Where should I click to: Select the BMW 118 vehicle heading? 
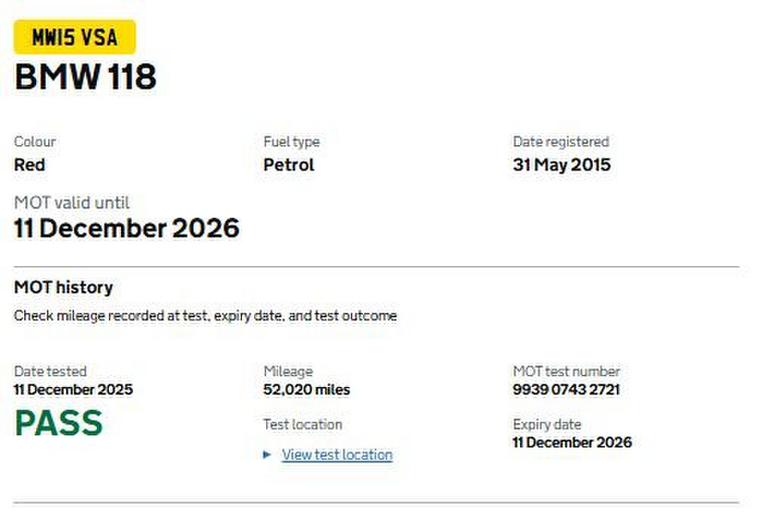(x=85, y=77)
